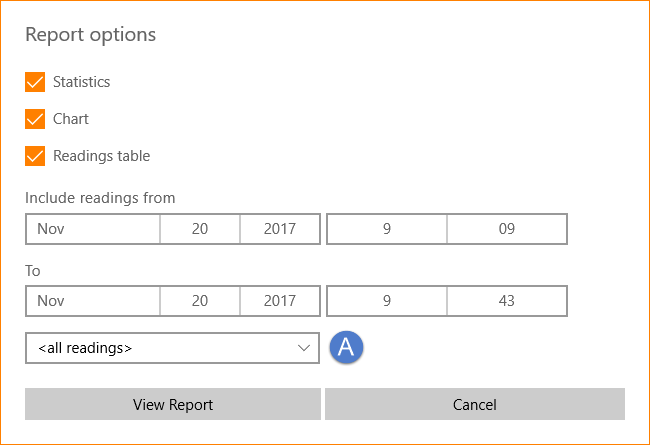Select the From month Nov field
The height and width of the screenshot is (445, 650).
(93, 229)
